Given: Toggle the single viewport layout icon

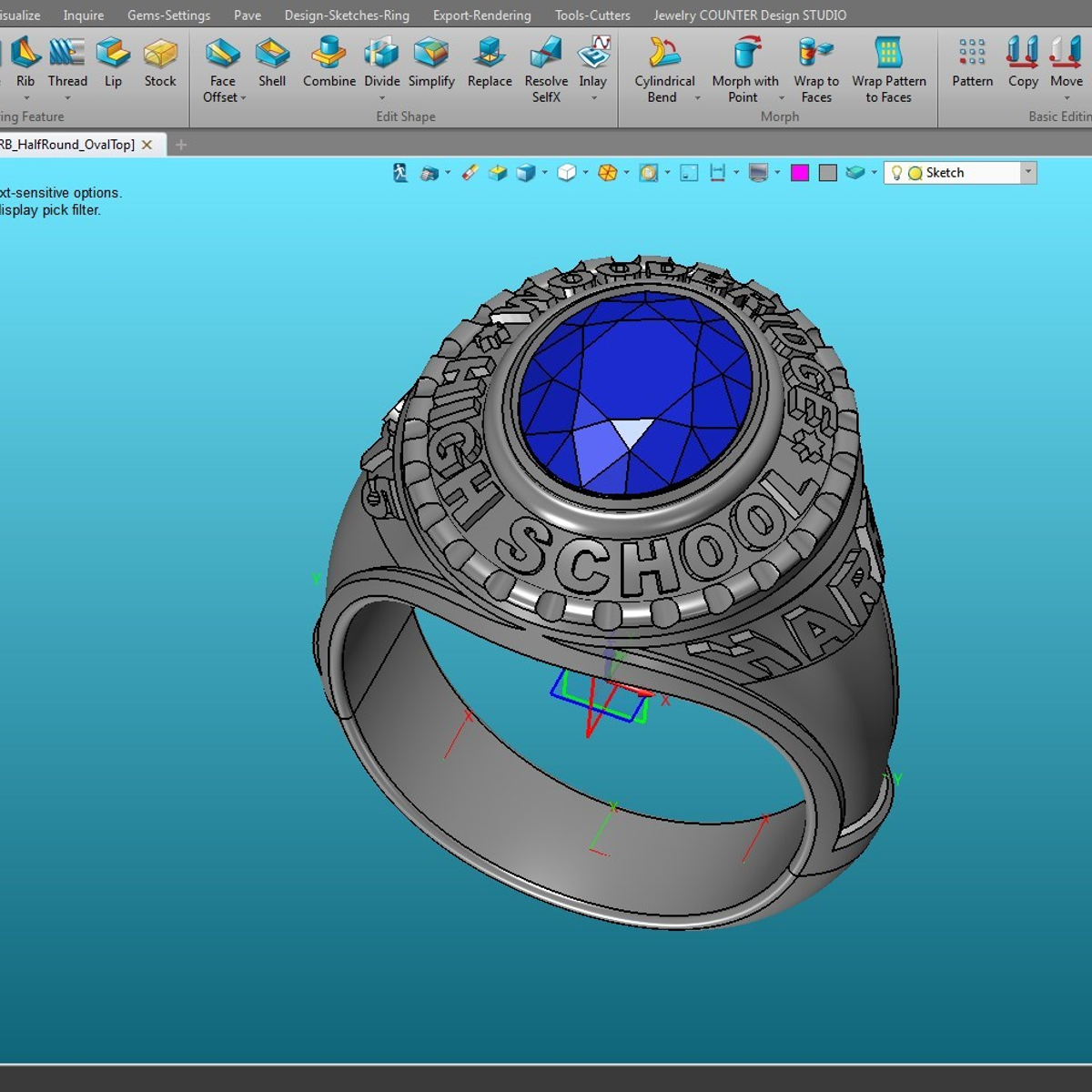Looking at the screenshot, I should 689,173.
